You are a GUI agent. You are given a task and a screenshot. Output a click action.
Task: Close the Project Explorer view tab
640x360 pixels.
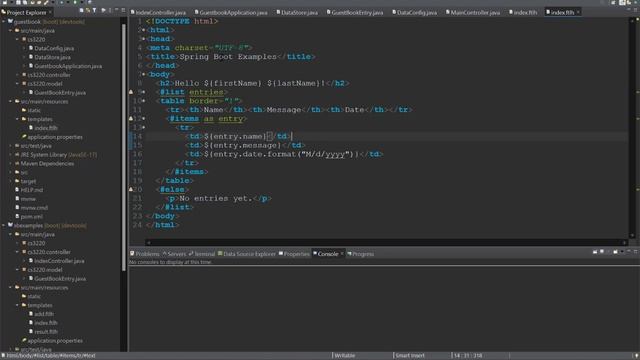click(50, 12)
